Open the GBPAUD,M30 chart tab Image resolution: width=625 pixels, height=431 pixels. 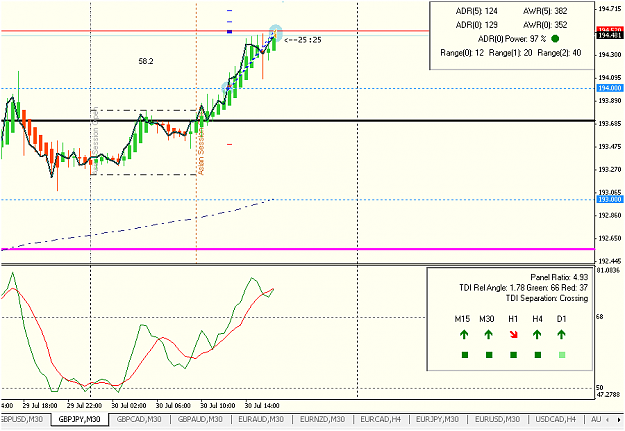coord(200,419)
